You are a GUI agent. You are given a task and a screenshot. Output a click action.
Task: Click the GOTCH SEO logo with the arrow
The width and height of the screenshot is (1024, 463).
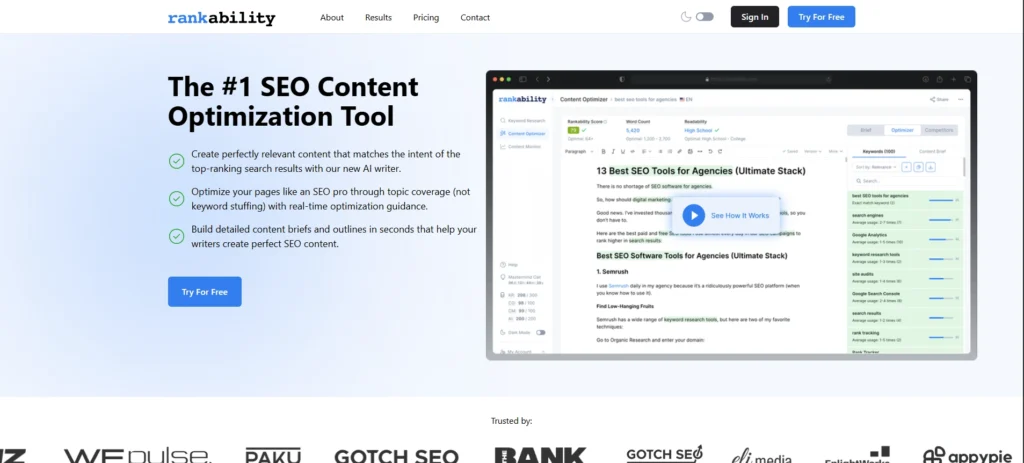664,454
